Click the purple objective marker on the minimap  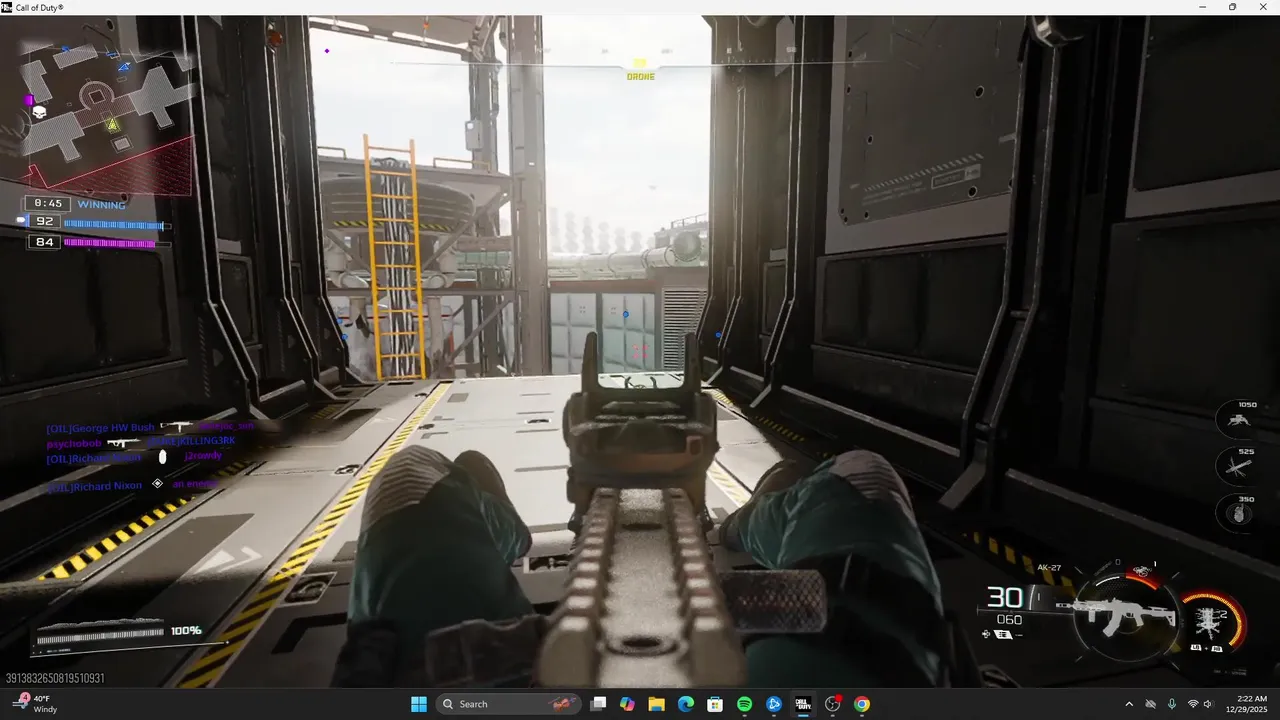point(29,100)
